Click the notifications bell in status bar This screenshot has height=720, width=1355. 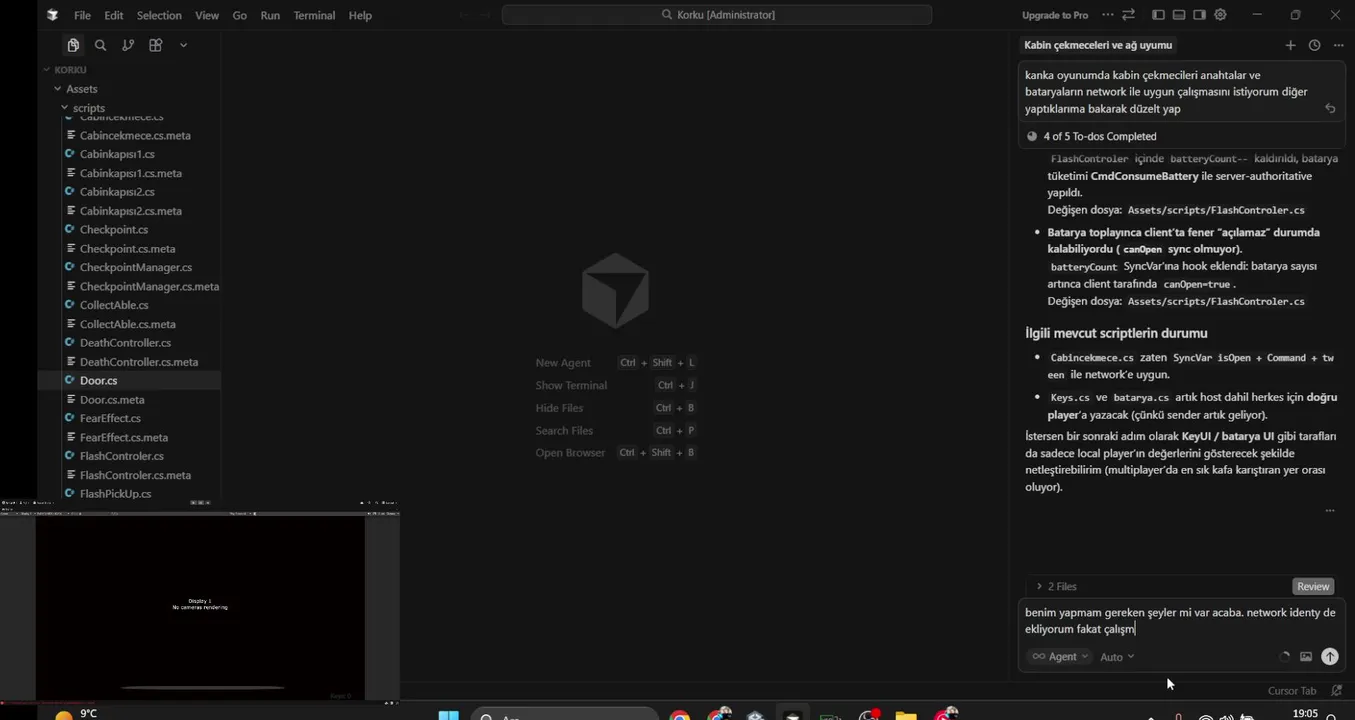coord(1336,691)
